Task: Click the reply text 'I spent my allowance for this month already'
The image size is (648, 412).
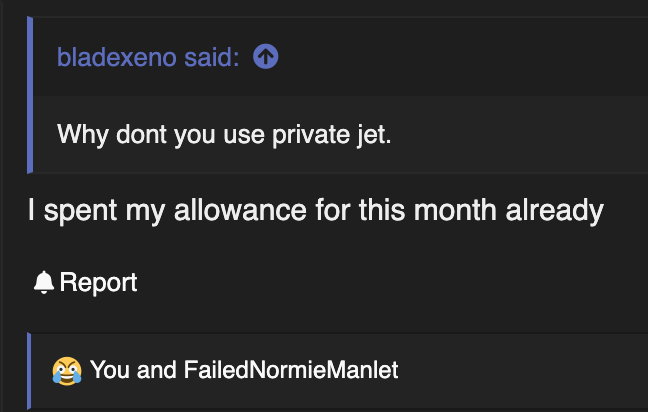Action: pyautogui.click(x=316, y=211)
